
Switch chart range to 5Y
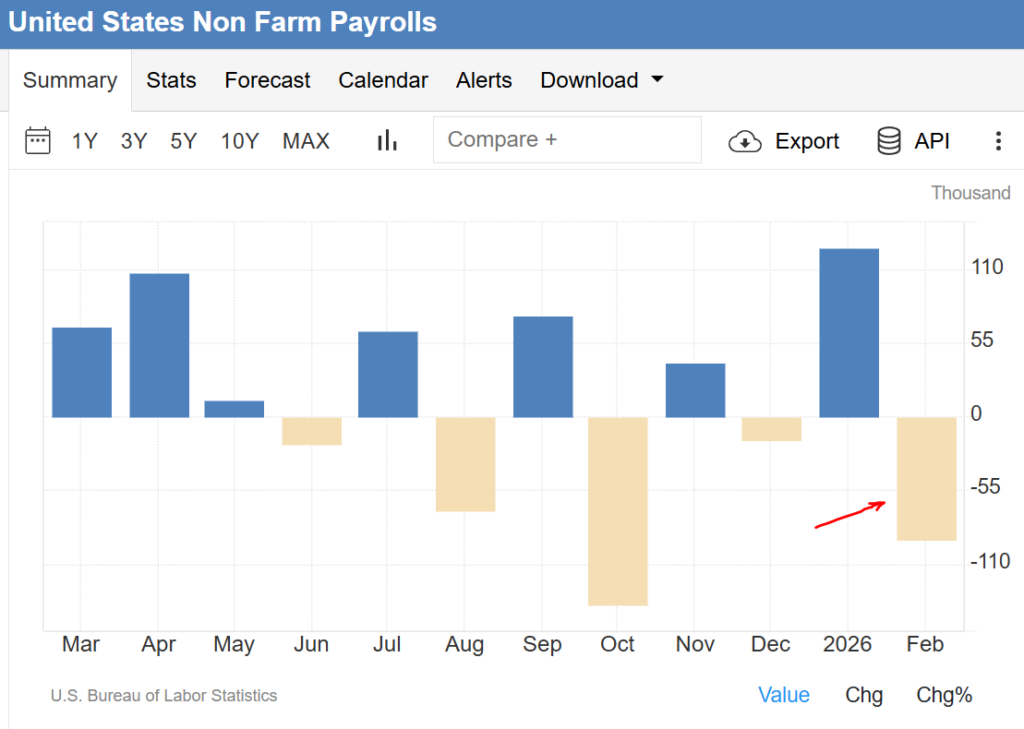[x=183, y=141]
